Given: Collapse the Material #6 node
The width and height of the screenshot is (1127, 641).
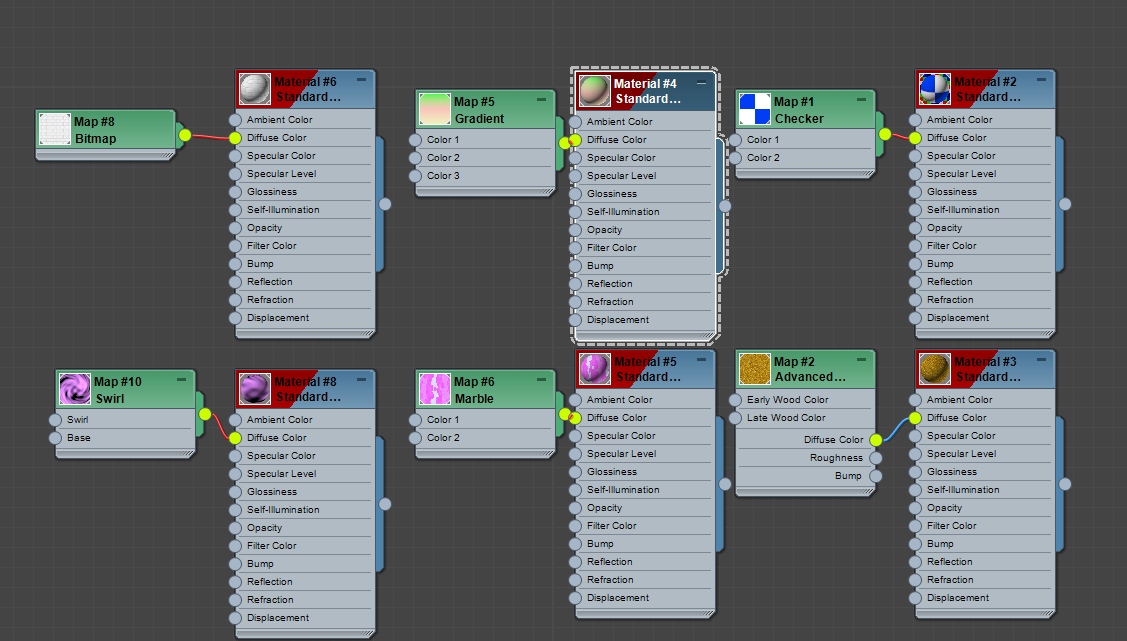Looking at the screenshot, I should [x=362, y=80].
